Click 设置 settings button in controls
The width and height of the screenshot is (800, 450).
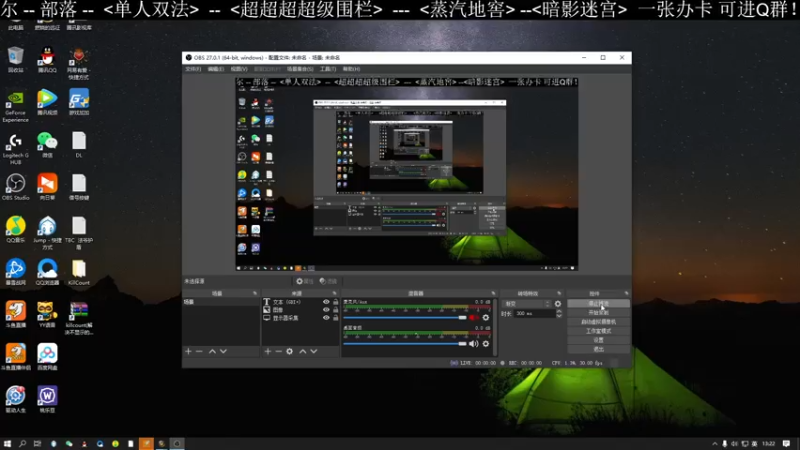(598, 340)
